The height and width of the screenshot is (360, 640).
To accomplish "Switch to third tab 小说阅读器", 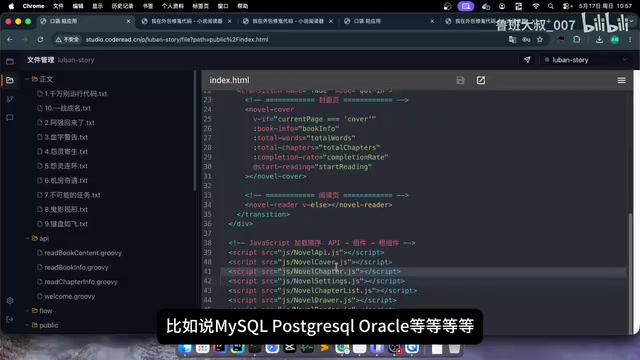I will tap(287, 21).
